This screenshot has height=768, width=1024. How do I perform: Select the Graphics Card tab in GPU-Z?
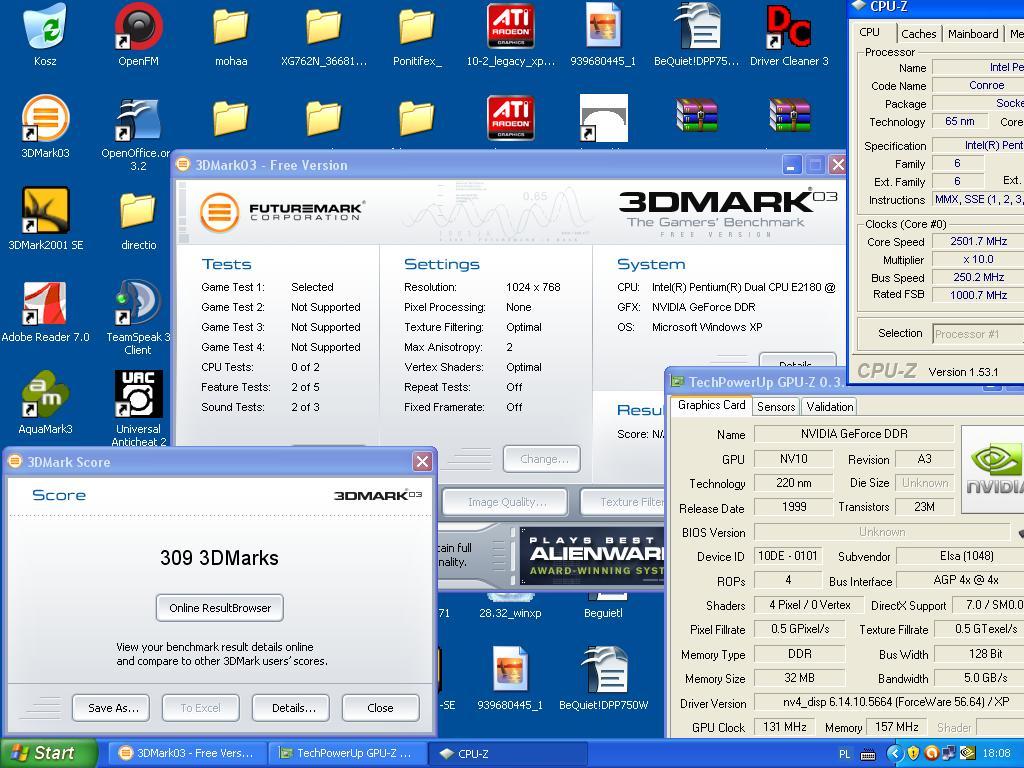(x=711, y=405)
